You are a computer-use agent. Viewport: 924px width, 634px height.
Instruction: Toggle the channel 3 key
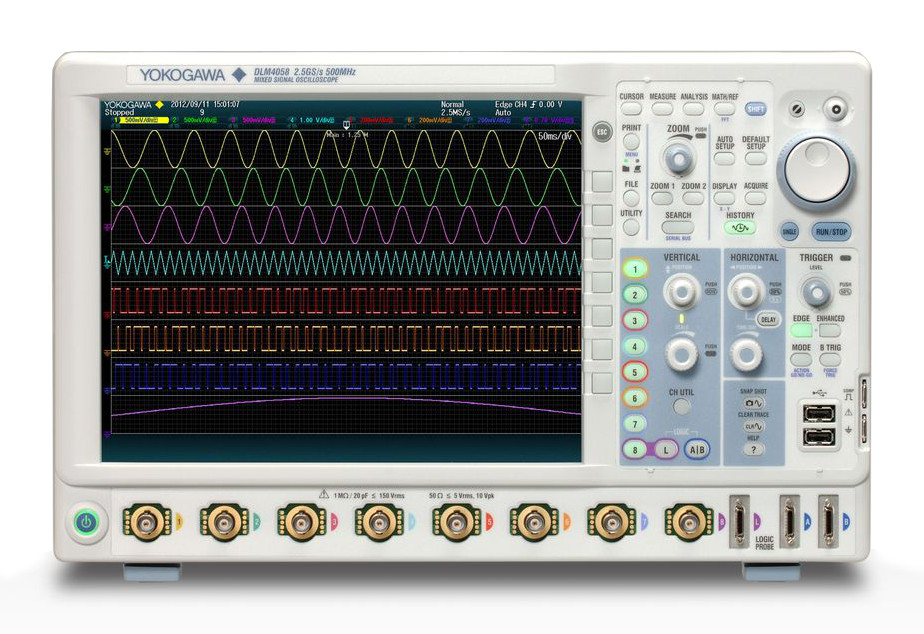click(x=635, y=321)
